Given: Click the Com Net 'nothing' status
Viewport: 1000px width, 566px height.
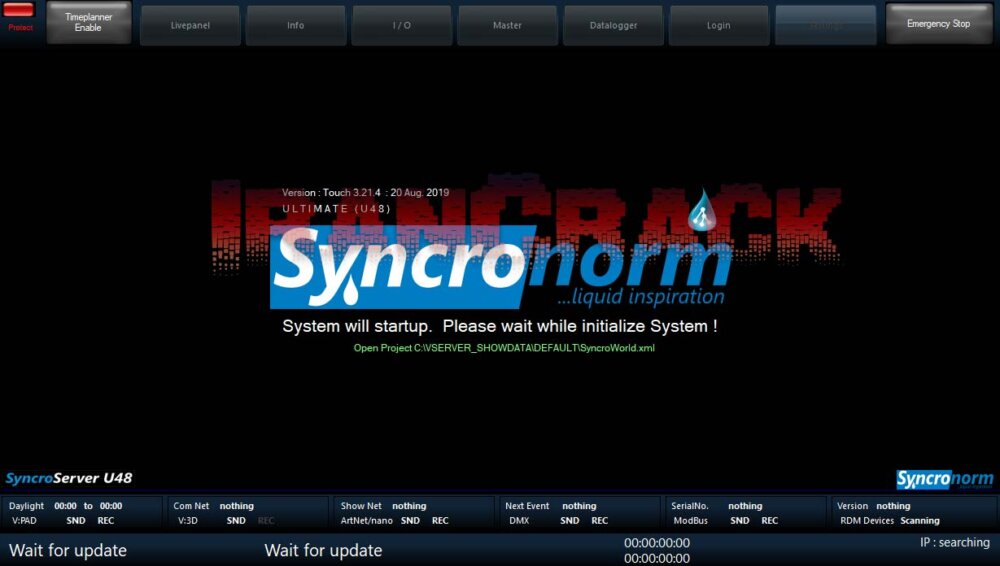Looking at the screenshot, I should click(x=237, y=506).
